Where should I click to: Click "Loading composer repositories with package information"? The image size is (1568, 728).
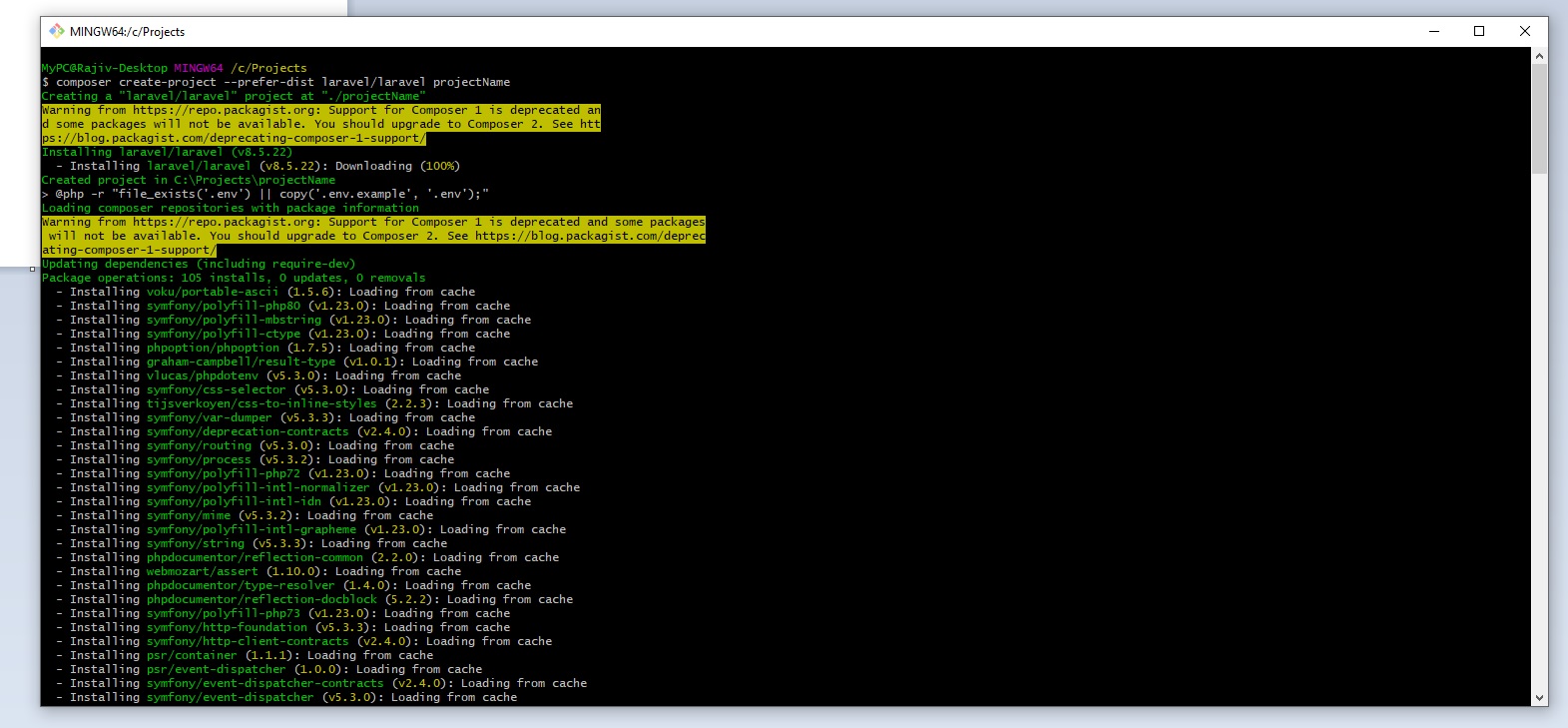pos(231,208)
